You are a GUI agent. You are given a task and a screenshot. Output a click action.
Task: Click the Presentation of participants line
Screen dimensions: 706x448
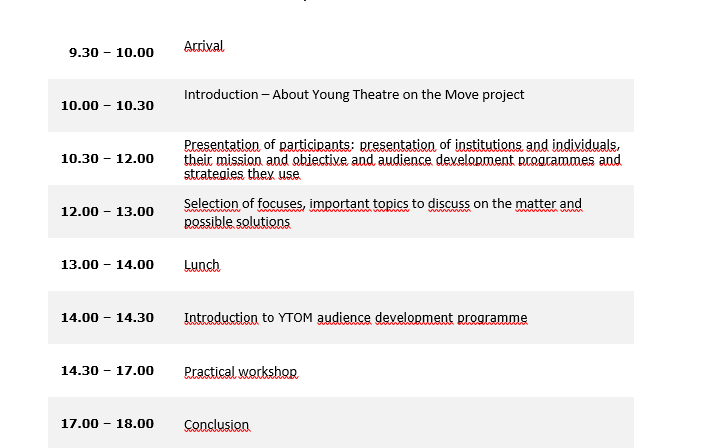tap(402, 145)
